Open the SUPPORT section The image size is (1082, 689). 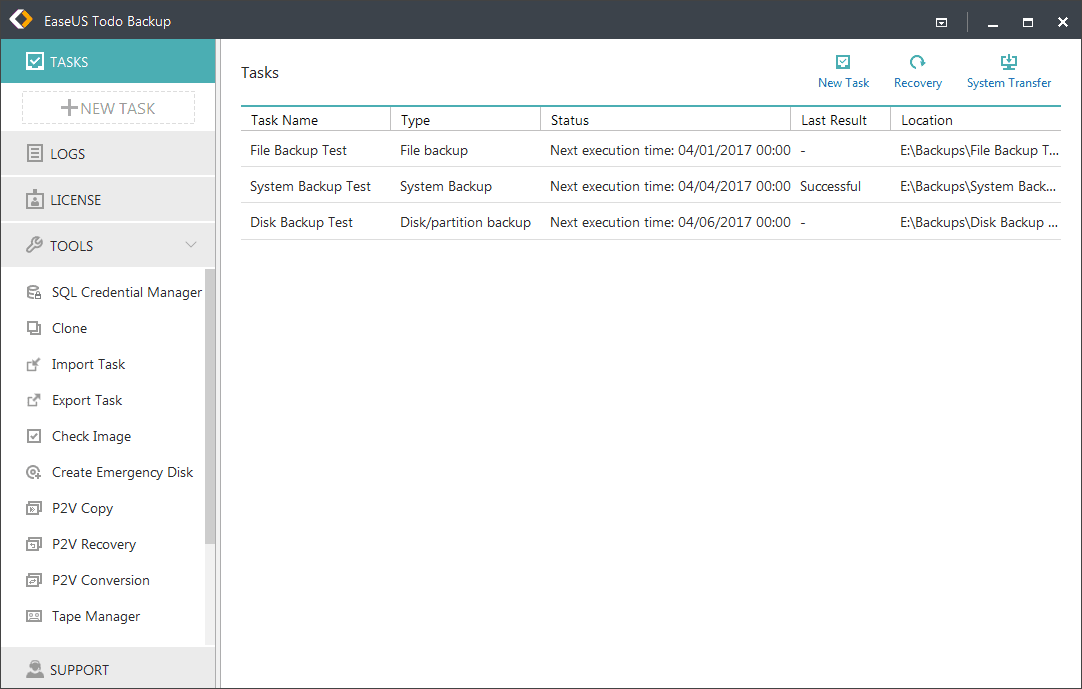point(77,669)
